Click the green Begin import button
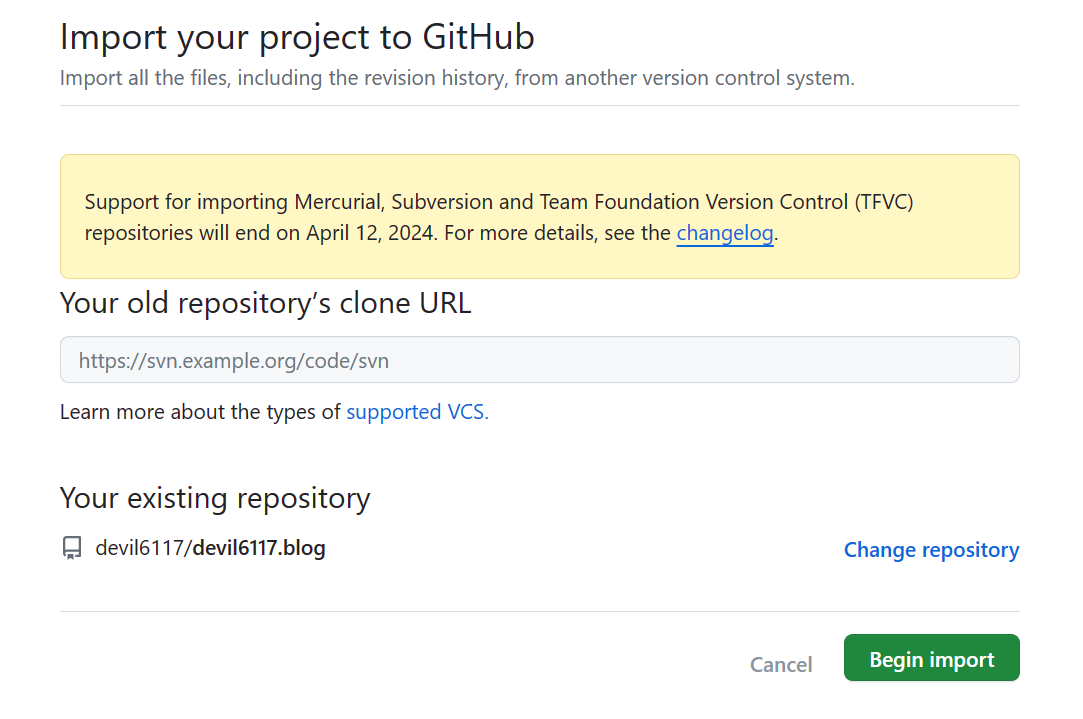1083x719 pixels. pyautogui.click(x=931, y=658)
